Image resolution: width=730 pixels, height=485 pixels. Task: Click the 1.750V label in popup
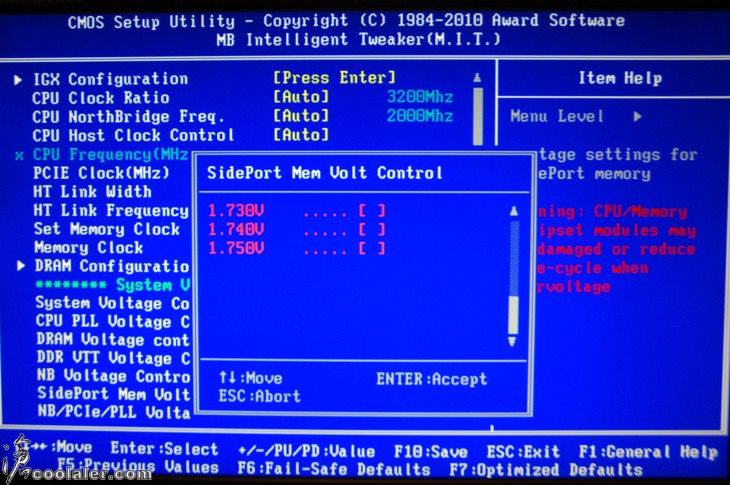click(236, 248)
